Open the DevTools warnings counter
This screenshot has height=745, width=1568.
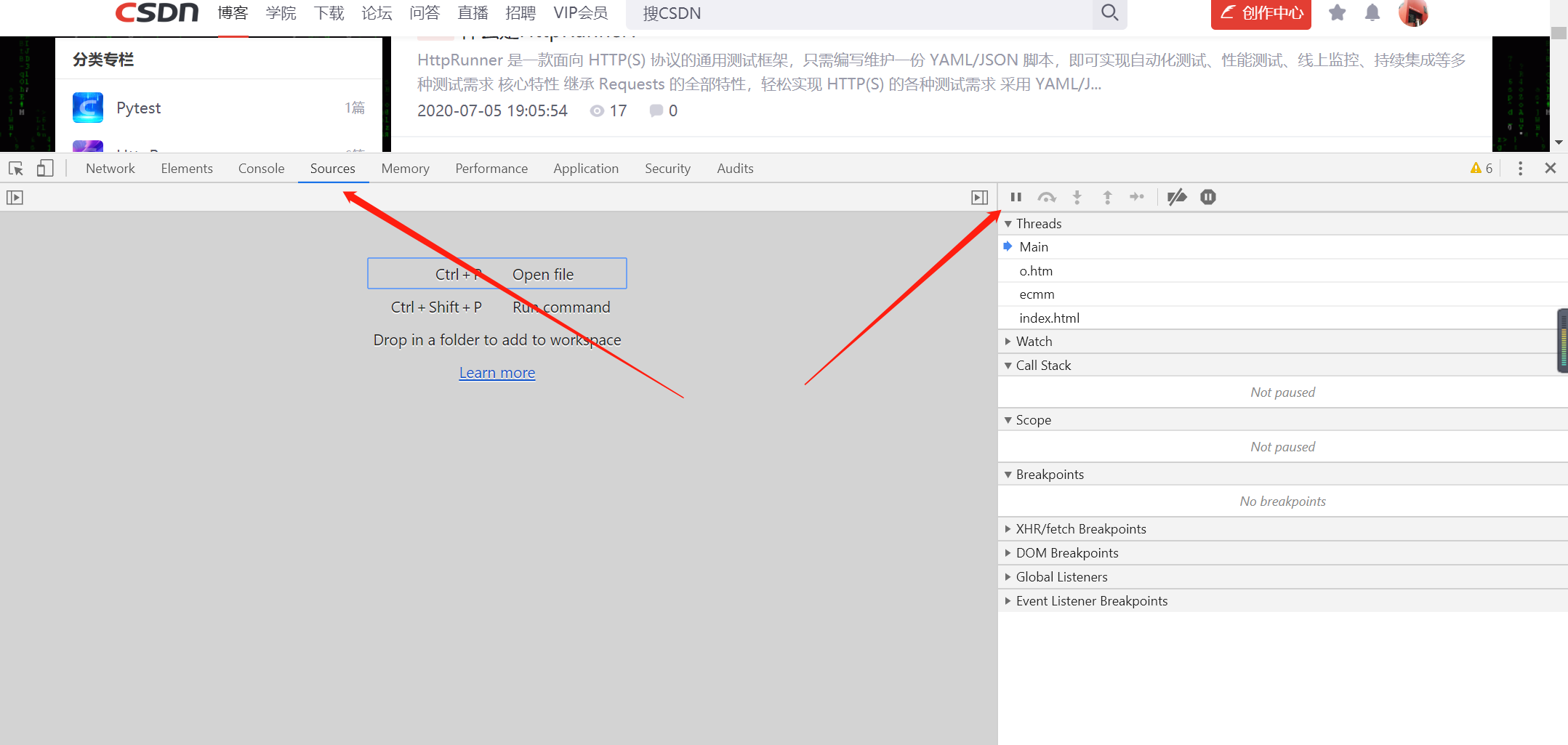[1481, 169]
